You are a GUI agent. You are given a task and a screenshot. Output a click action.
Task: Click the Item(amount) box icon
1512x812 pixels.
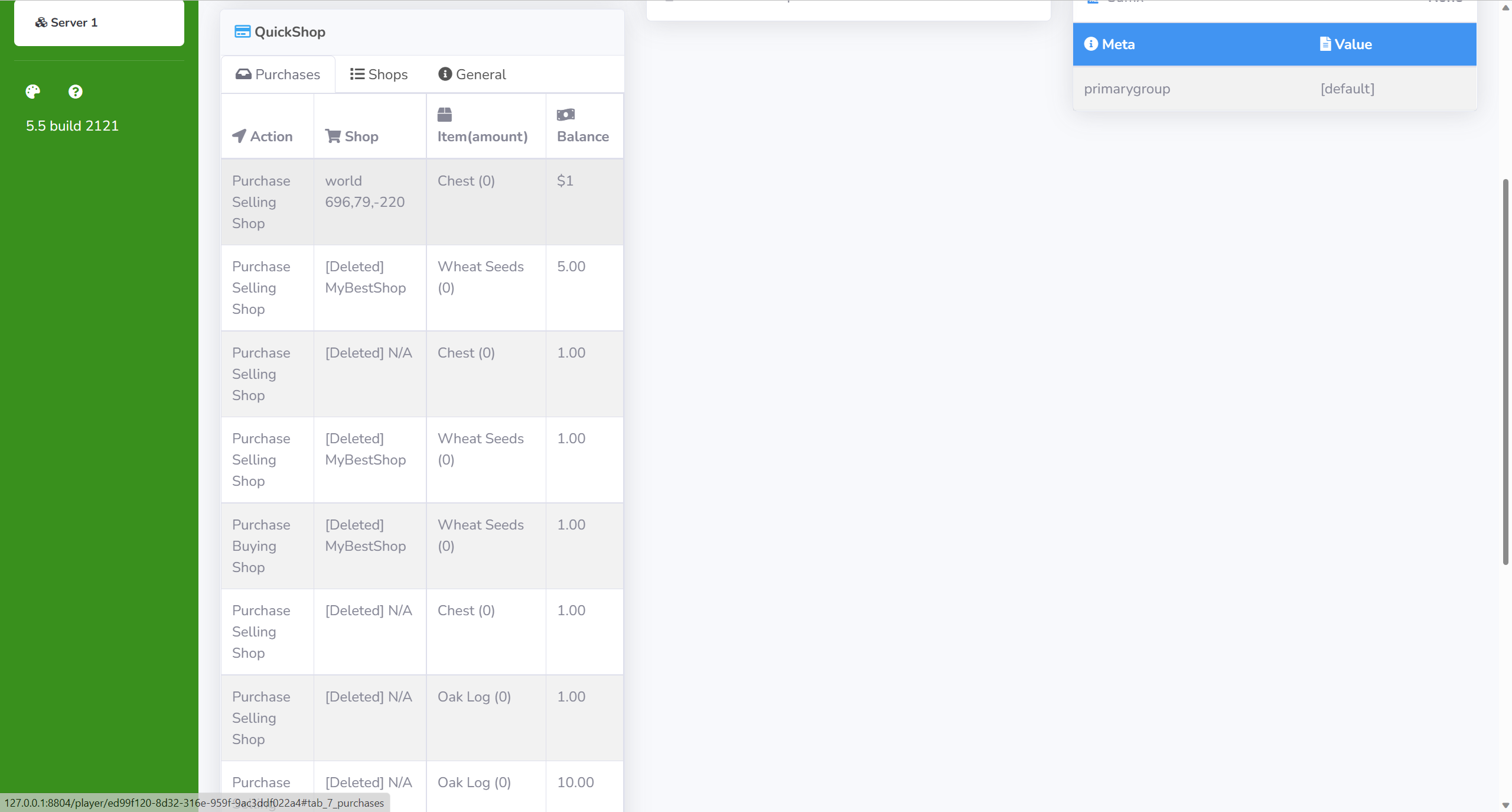coord(445,115)
